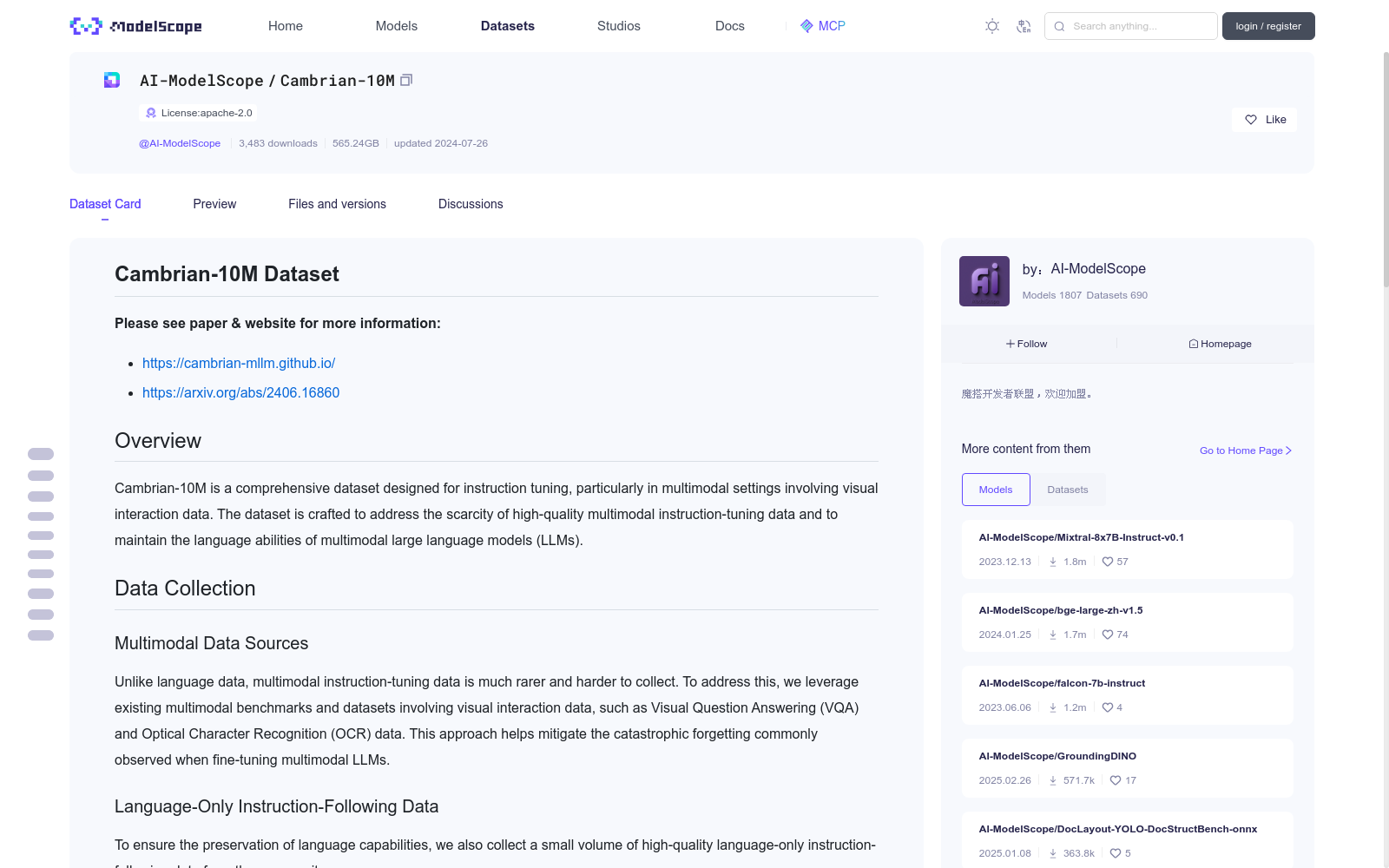The width and height of the screenshot is (1389, 868).
Task: Click the updated 2024-07-26 text
Action: (x=441, y=143)
